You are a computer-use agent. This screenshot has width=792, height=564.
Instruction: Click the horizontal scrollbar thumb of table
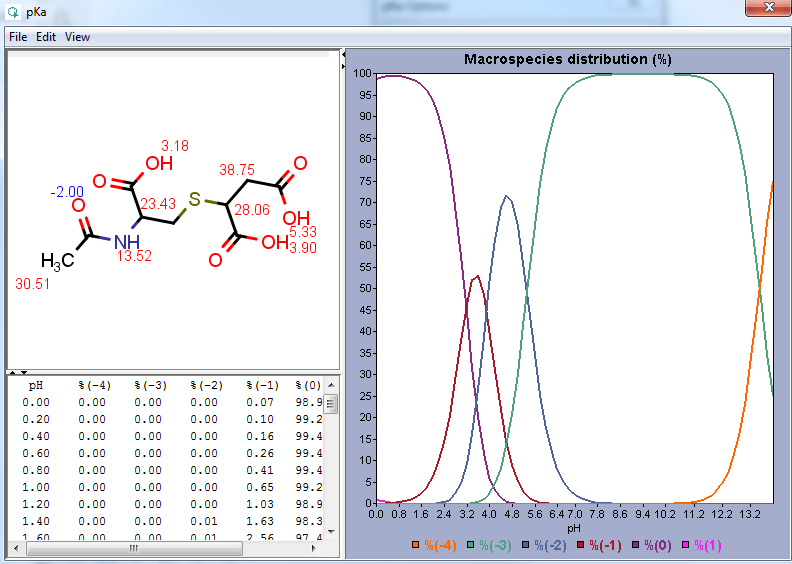pos(134,548)
